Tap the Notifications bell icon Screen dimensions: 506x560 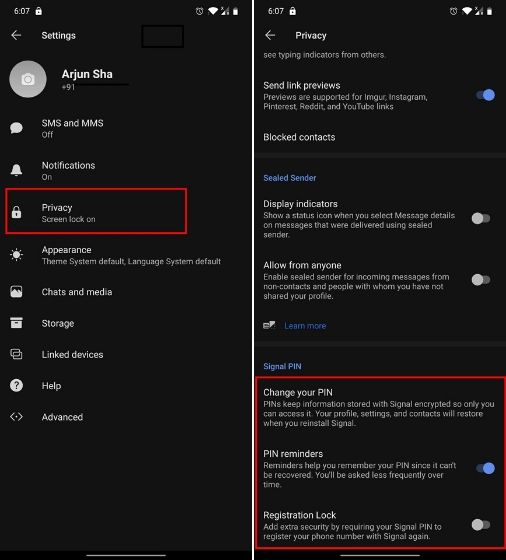[x=16, y=170]
